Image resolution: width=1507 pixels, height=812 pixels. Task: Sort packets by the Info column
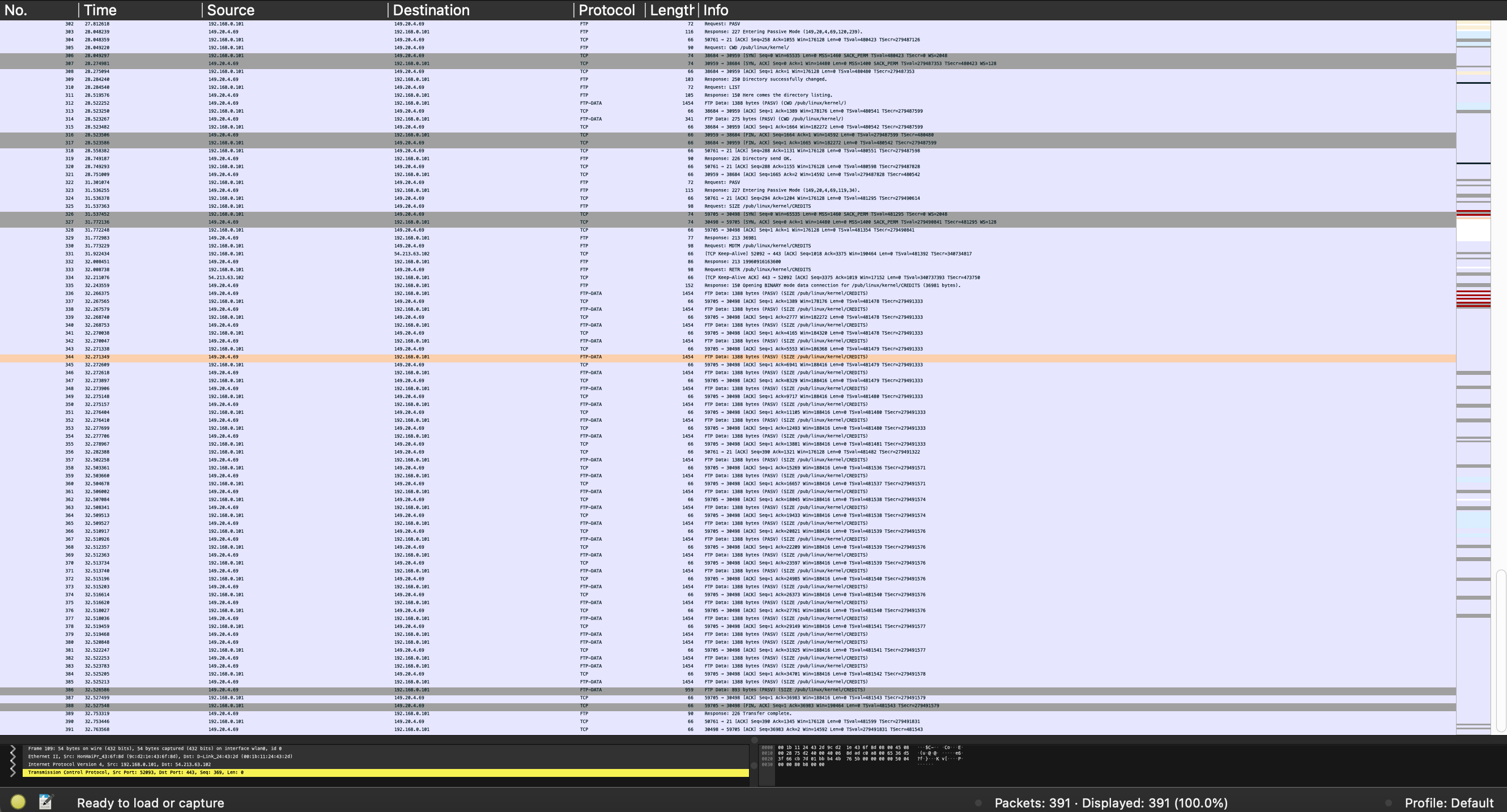[714, 10]
